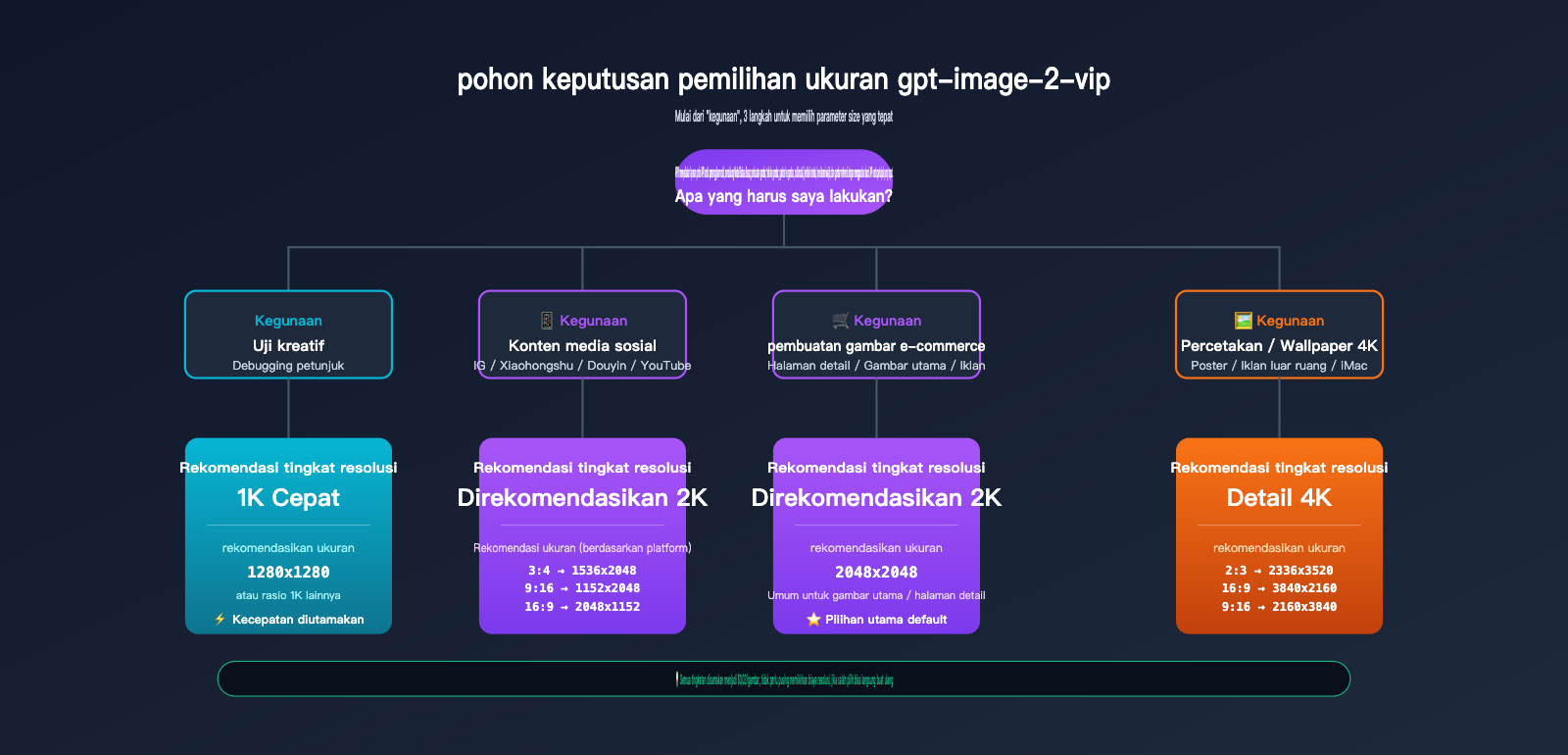Click the "Kecepatan diutamakan" label
This screenshot has width=1568, height=755.
pos(298,620)
